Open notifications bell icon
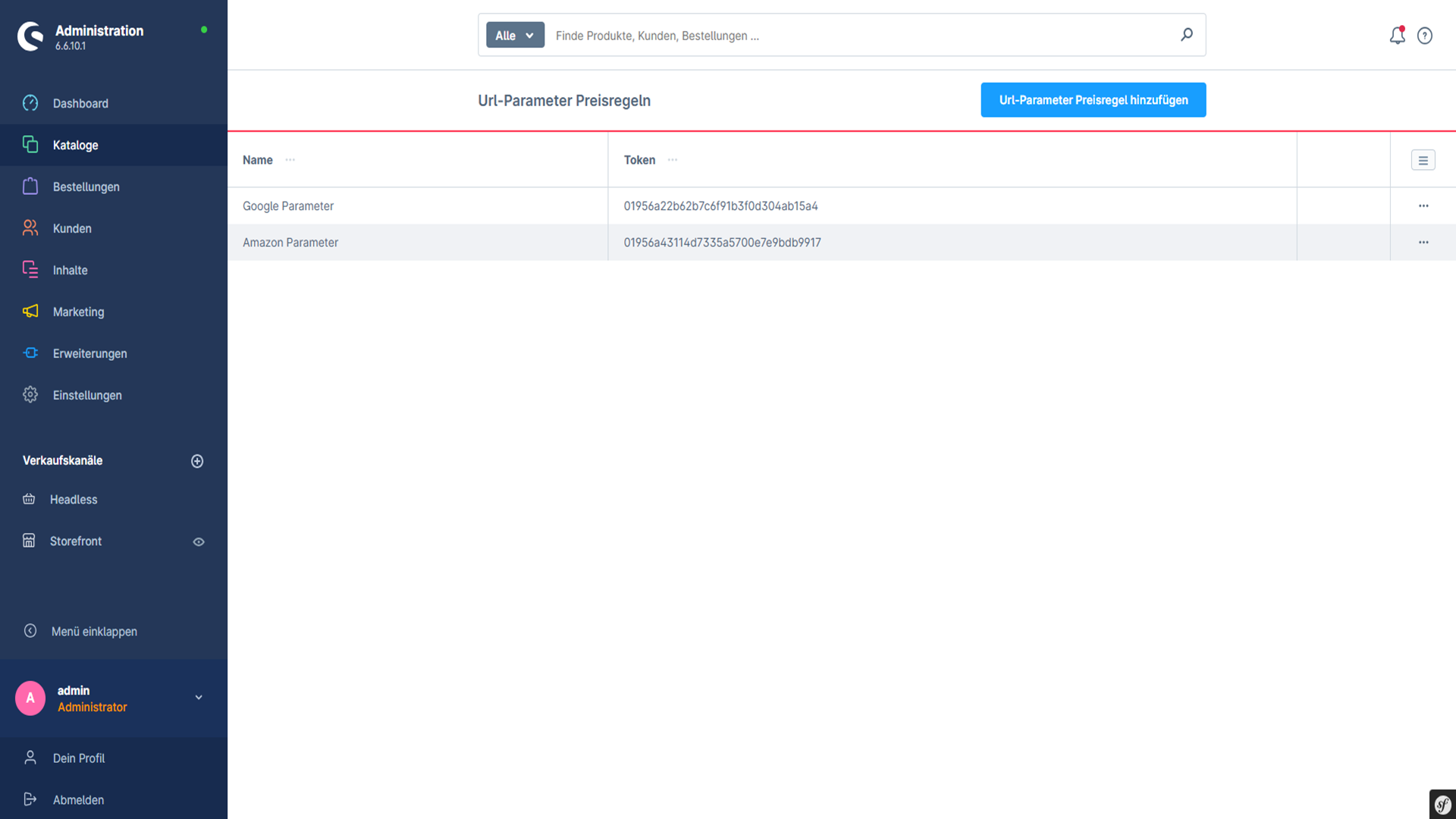Viewport: 1456px width, 819px height. click(1397, 35)
